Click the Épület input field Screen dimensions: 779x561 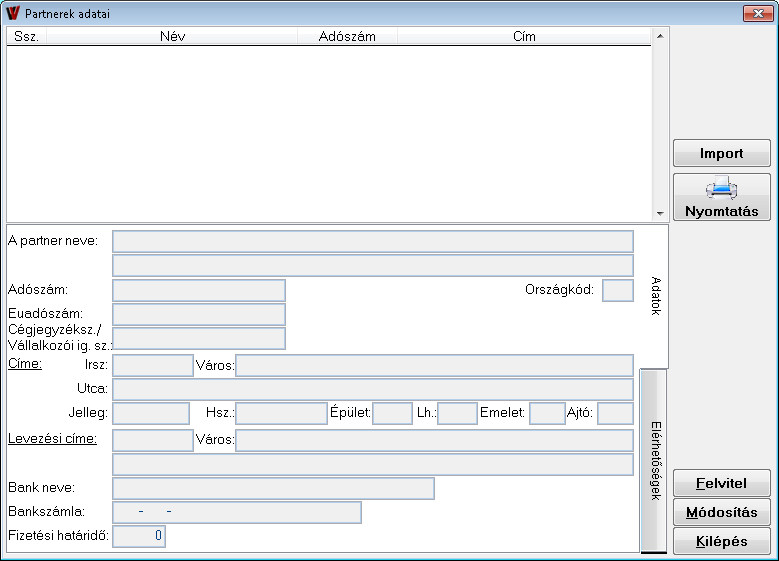click(x=392, y=413)
